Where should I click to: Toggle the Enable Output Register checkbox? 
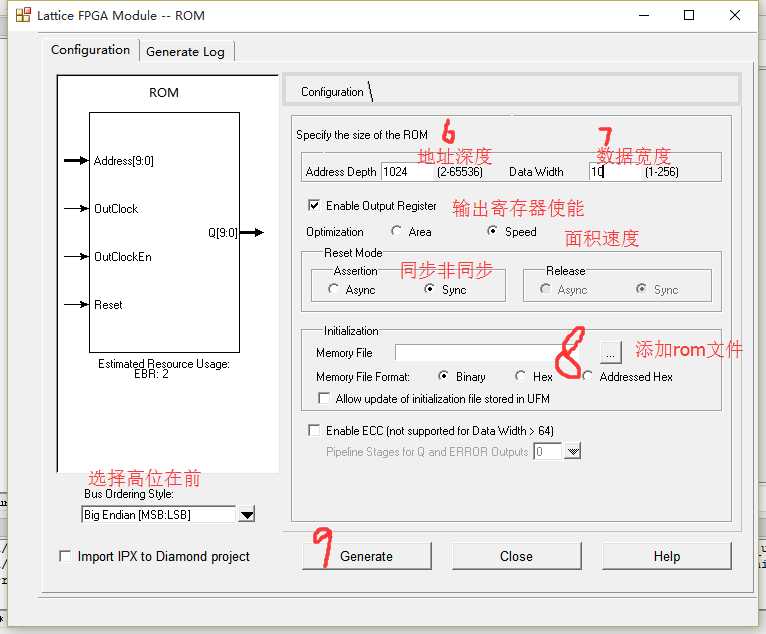point(314,206)
